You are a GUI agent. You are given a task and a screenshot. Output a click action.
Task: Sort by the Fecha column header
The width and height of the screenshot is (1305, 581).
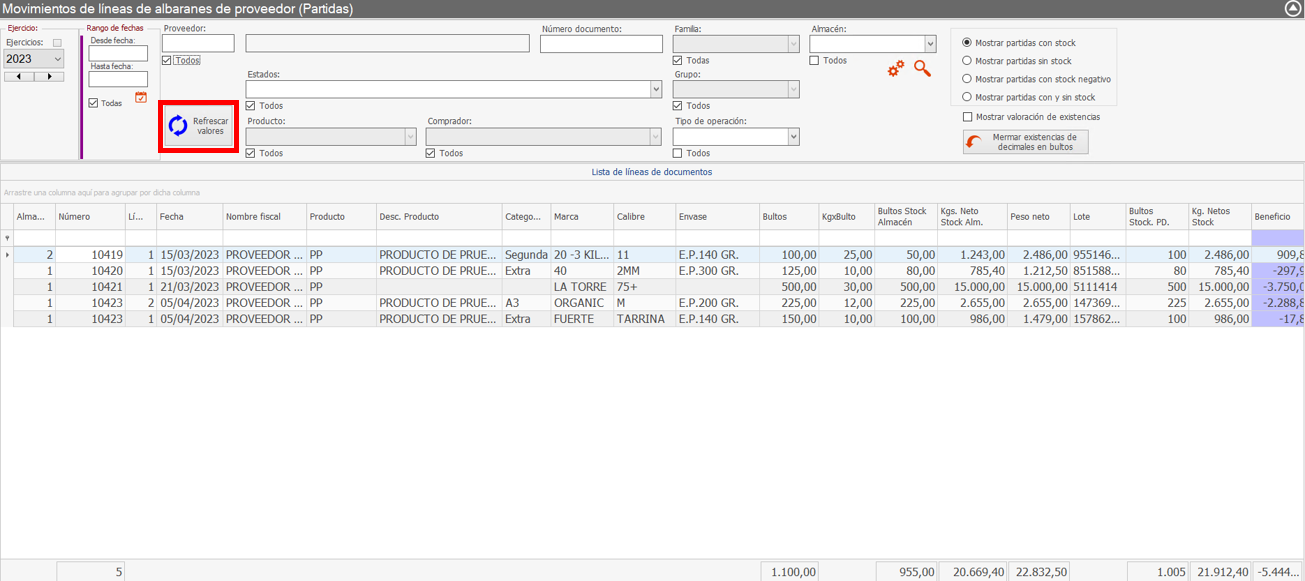tap(189, 217)
